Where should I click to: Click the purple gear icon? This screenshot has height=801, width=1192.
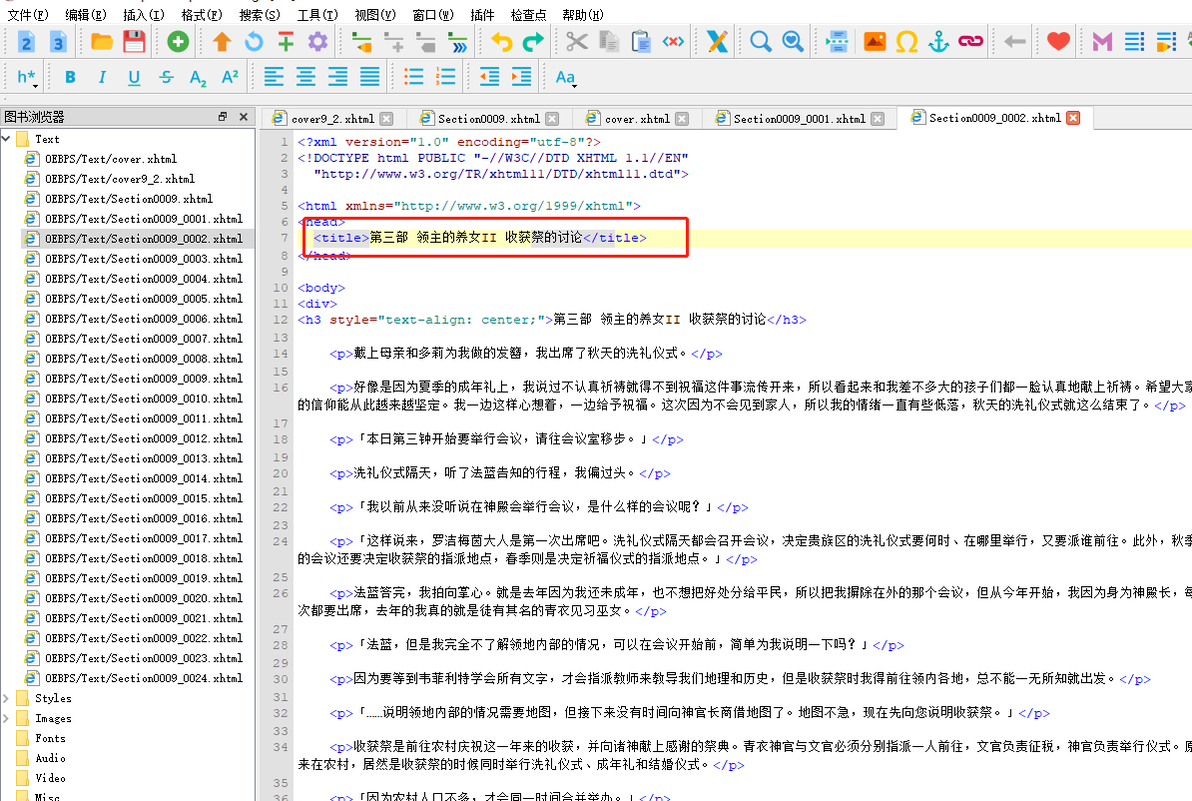[318, 42]
